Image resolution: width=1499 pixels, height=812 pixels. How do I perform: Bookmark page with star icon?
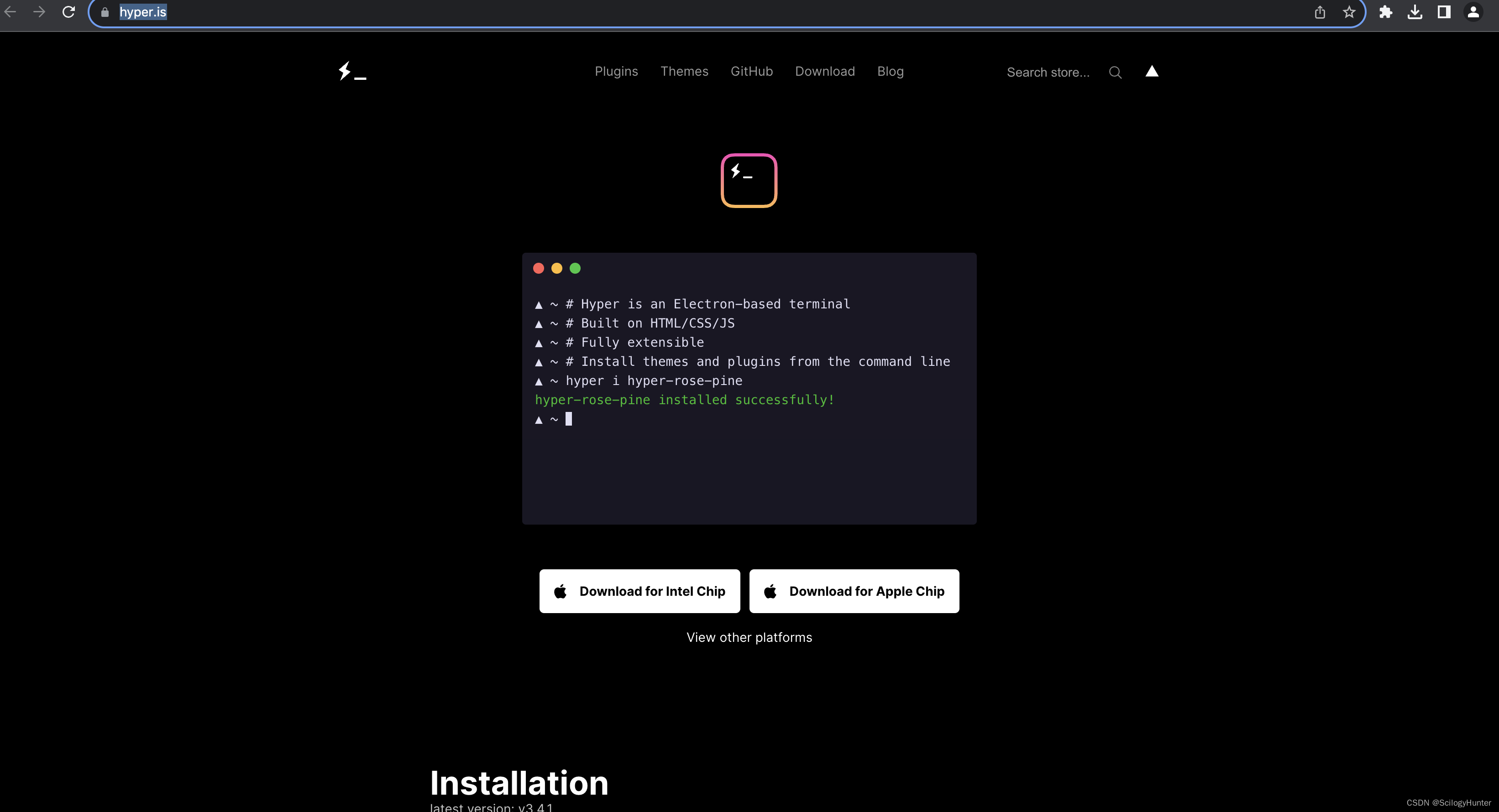(1349, 12)
